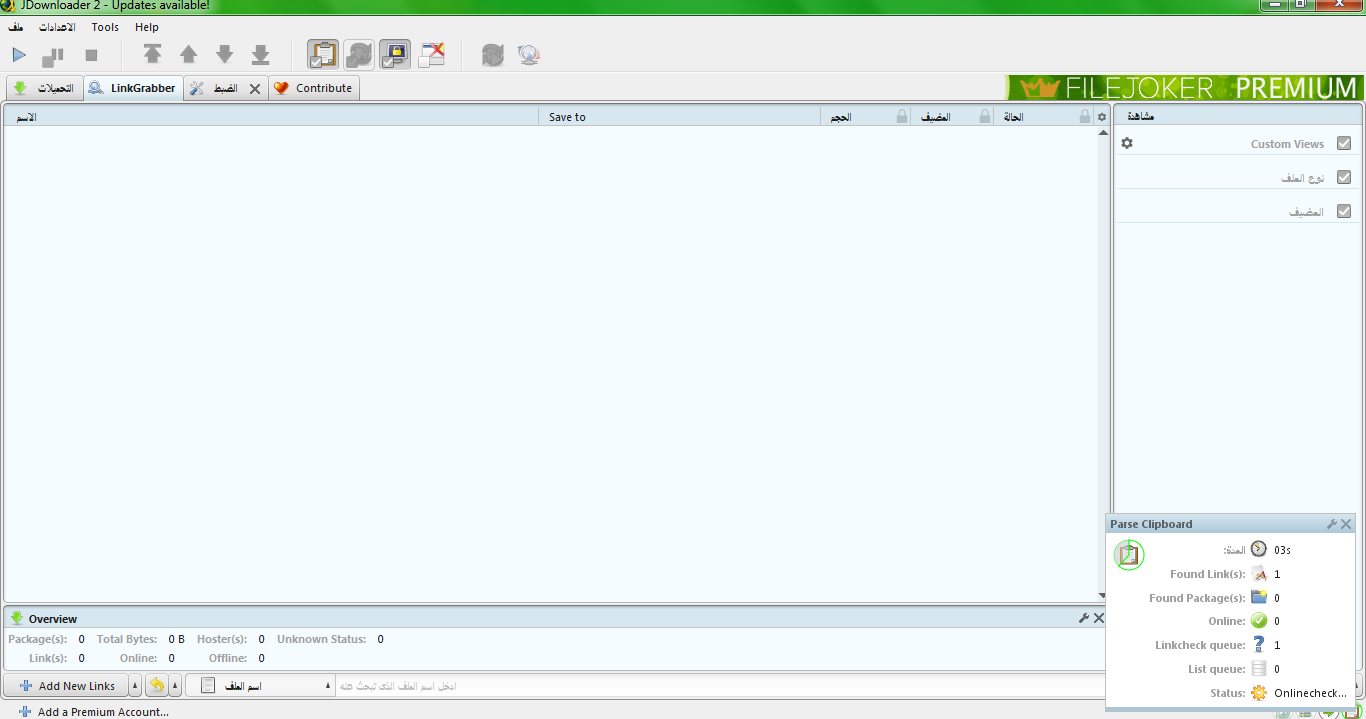Close the Parse Clipboard popup
The height and width of the screenshot is (719, 1366).
coord(1346,524)
